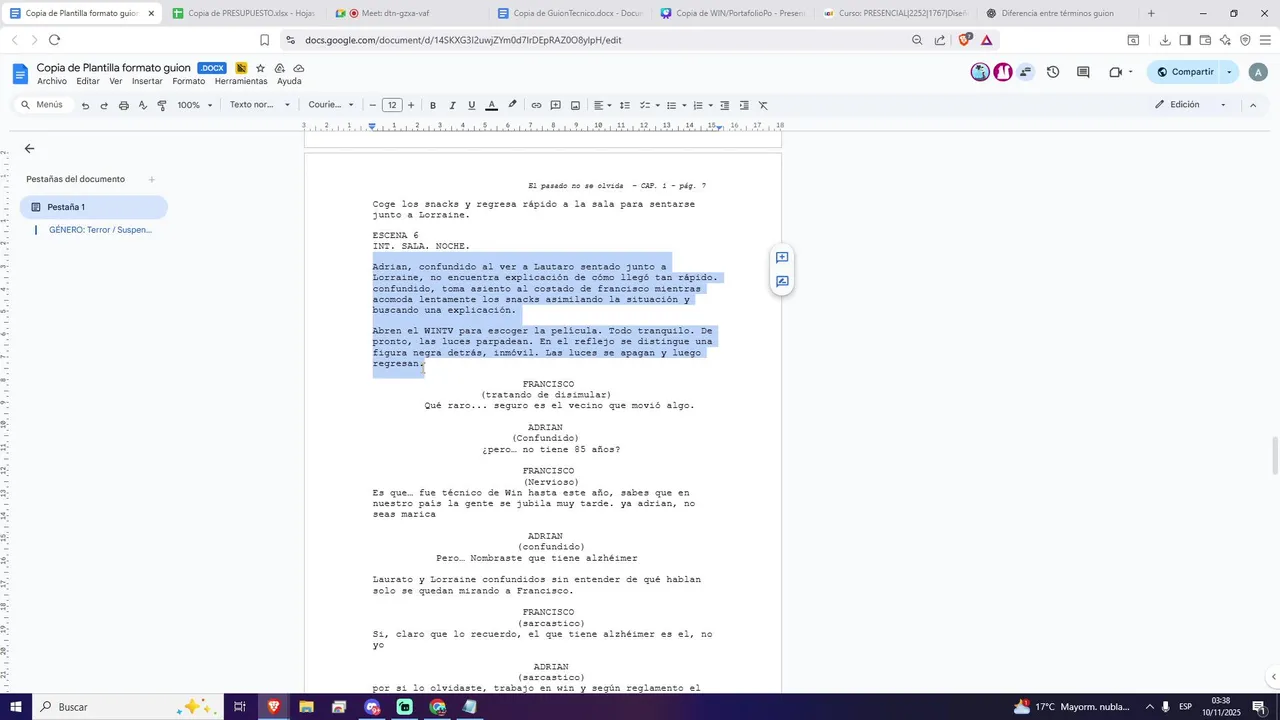Open the Menús search box
Screen dimensions: 1280x720
(x=42, y=105)
